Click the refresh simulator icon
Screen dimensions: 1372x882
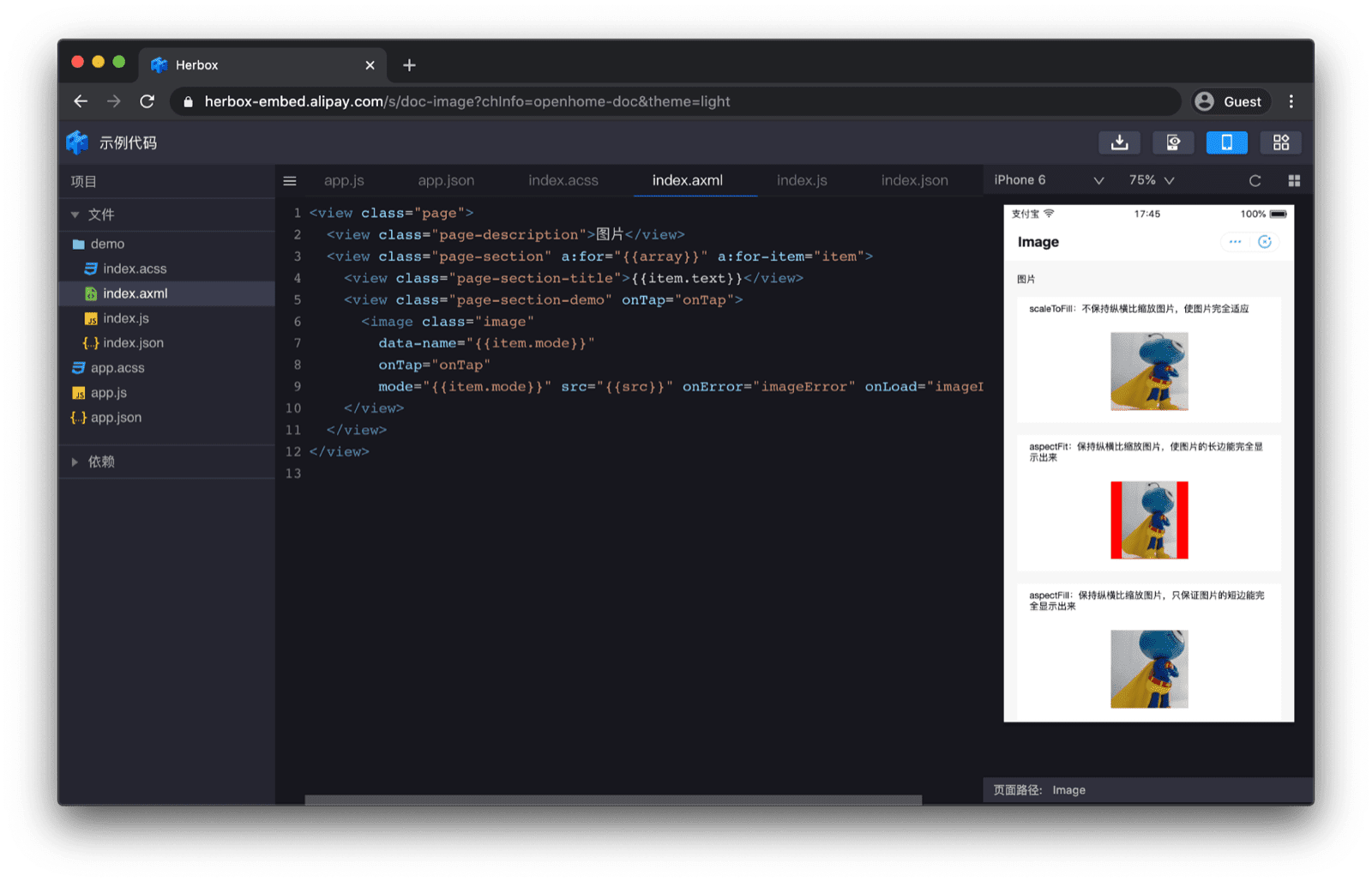point(1255,180)
